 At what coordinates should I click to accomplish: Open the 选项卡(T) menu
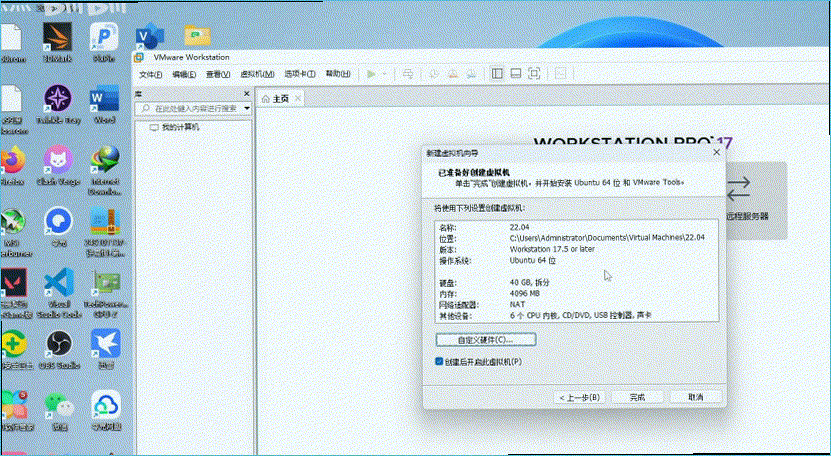[x=300, y=74]
